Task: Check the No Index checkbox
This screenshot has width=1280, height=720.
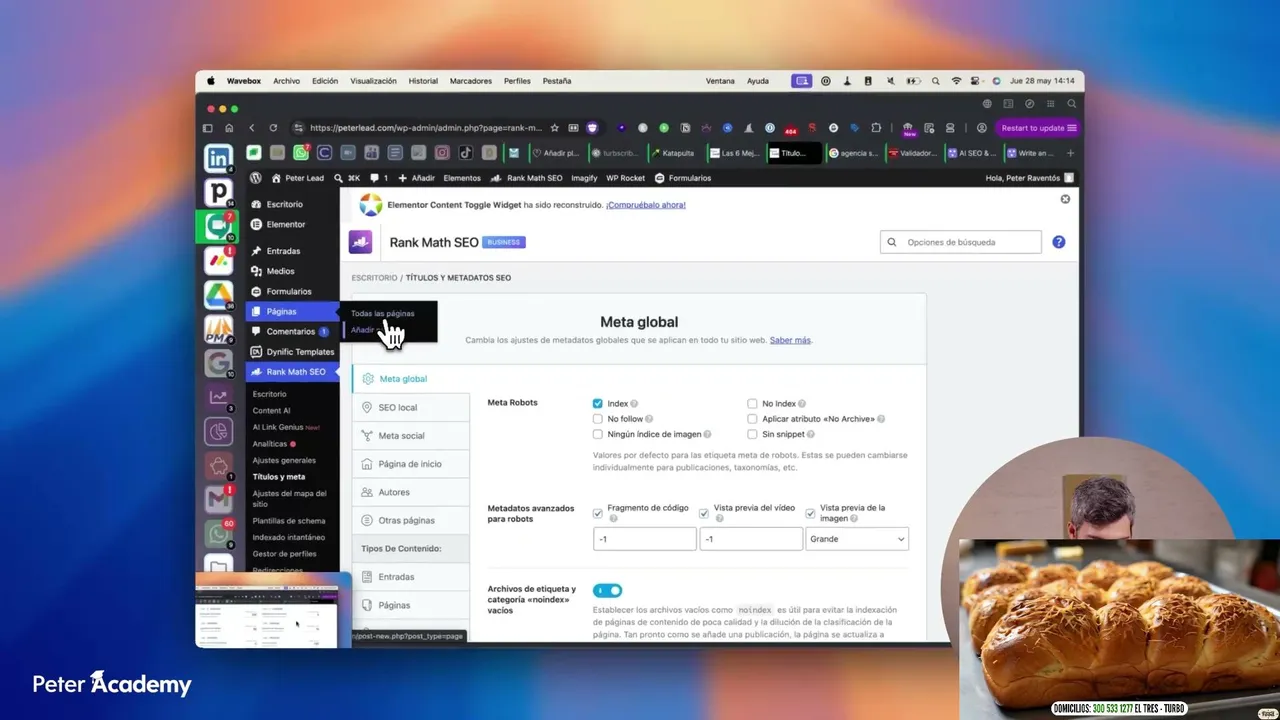Action: (x=753, y=404)
